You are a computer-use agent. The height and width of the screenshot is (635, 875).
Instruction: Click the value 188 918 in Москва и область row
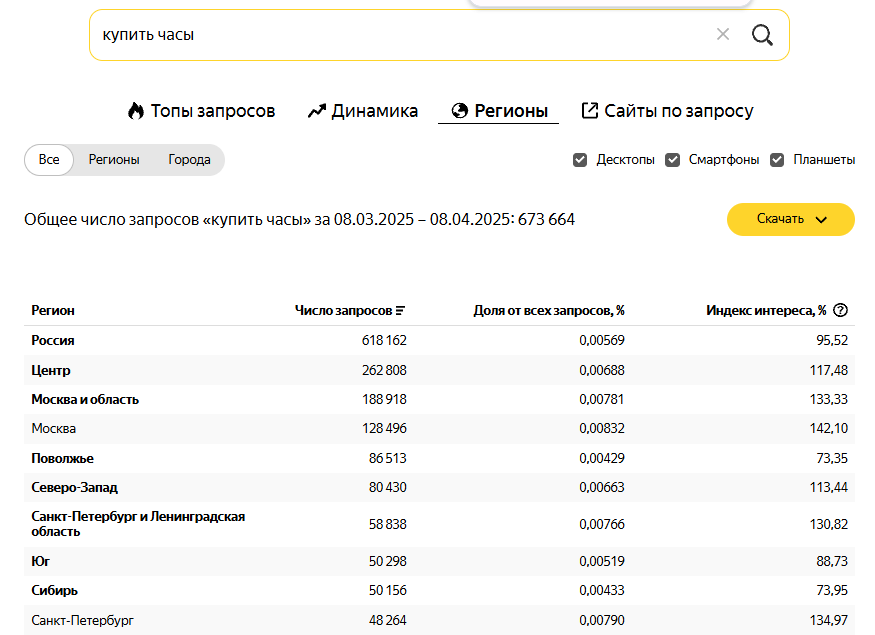coord(384,400)
